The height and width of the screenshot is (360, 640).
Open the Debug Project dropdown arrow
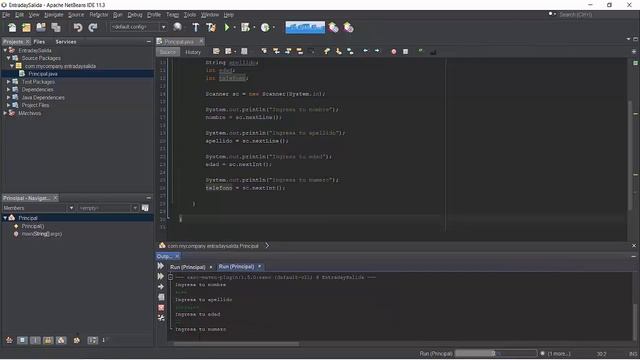point(254,27)
